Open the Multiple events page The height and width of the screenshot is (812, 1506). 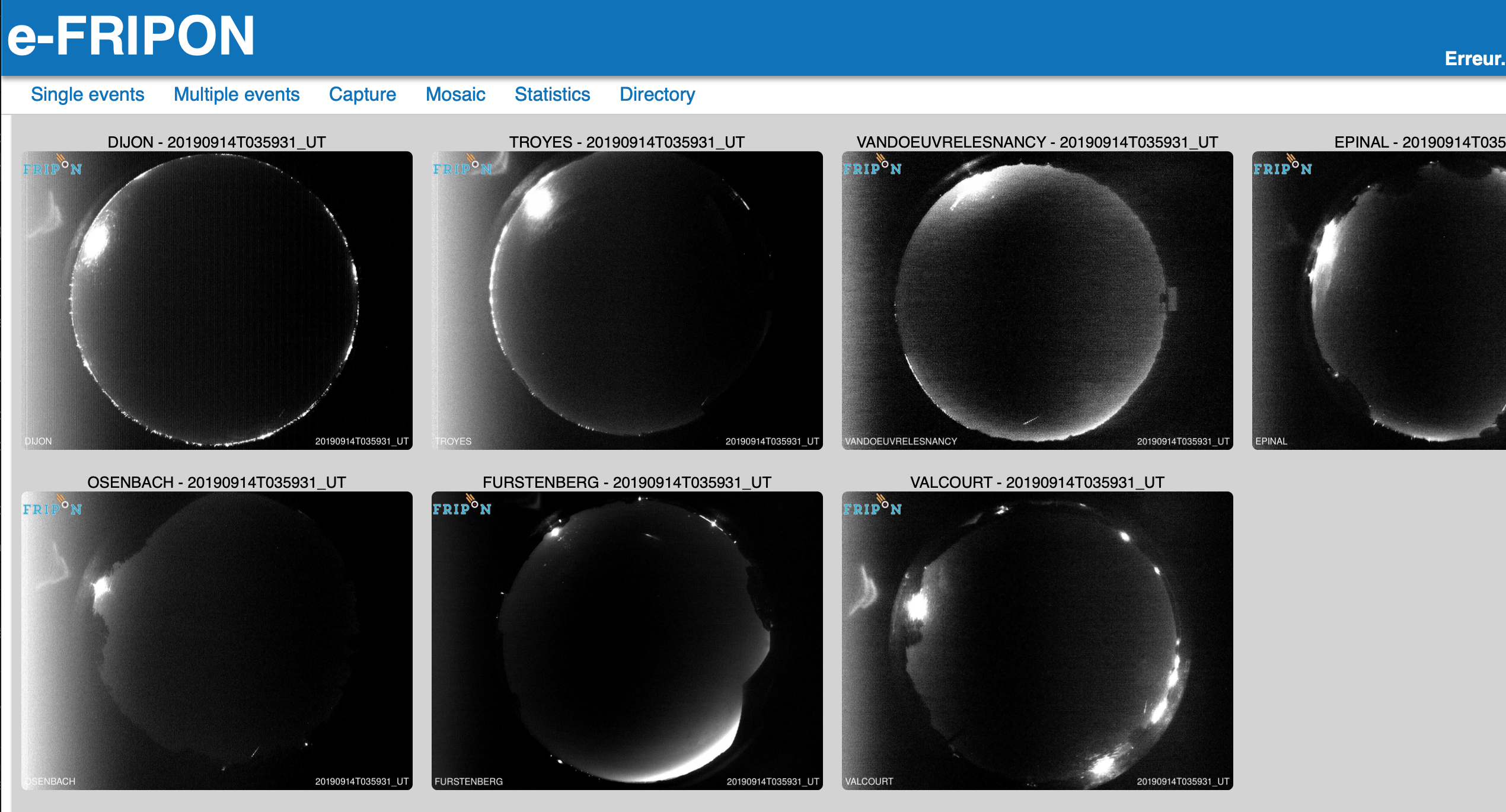[236, 94]
